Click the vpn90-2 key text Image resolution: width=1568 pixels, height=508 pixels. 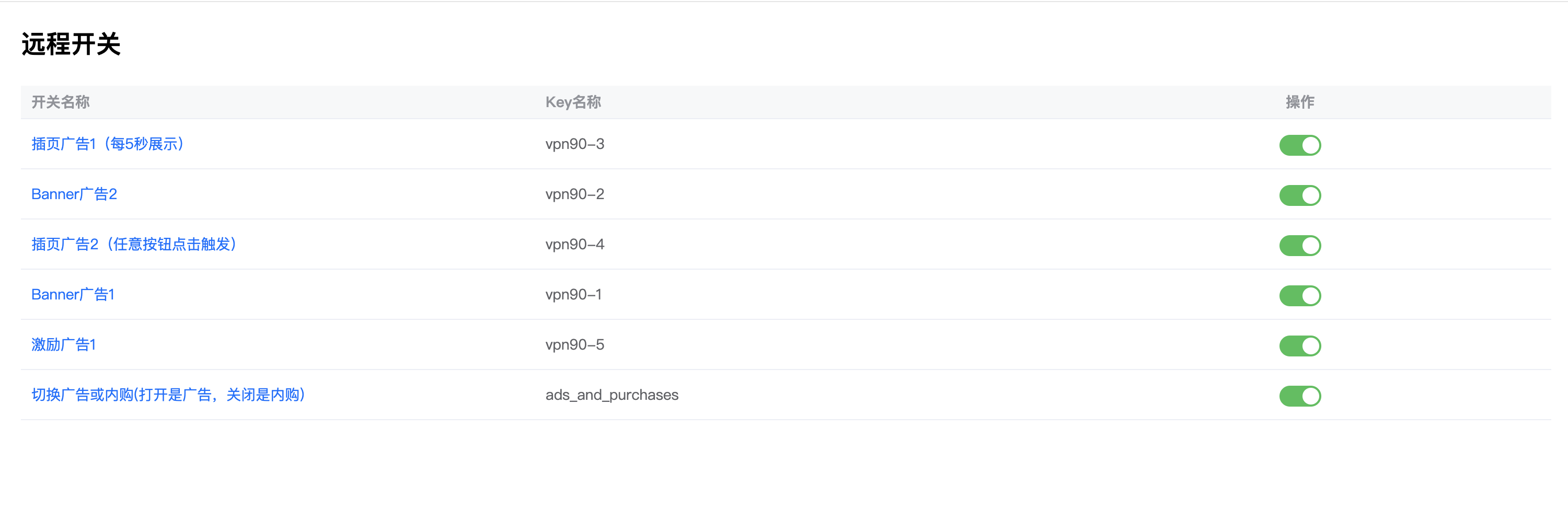coord(574,194)
